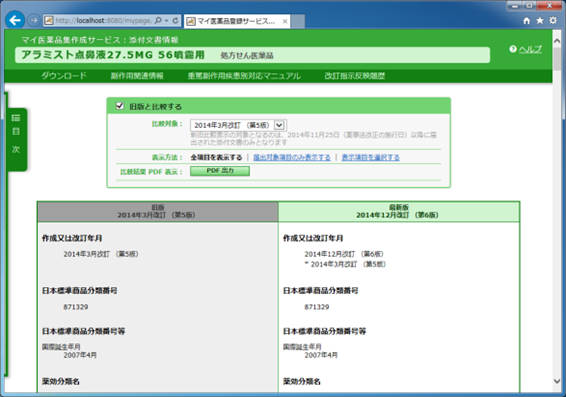The image size is (566, 397).
Task: Open the browser home icon
Action: point(527,21)
